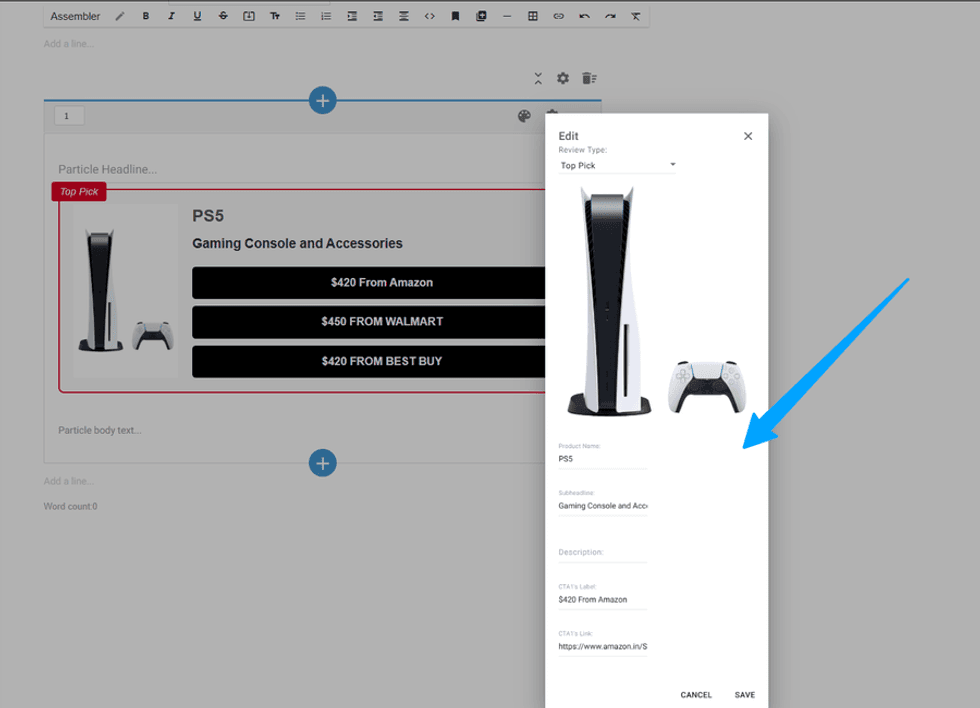Click the CTA1's Label field
Image resolution: width=980 pixels, height=708 pixels.
[x=602, y=599]
